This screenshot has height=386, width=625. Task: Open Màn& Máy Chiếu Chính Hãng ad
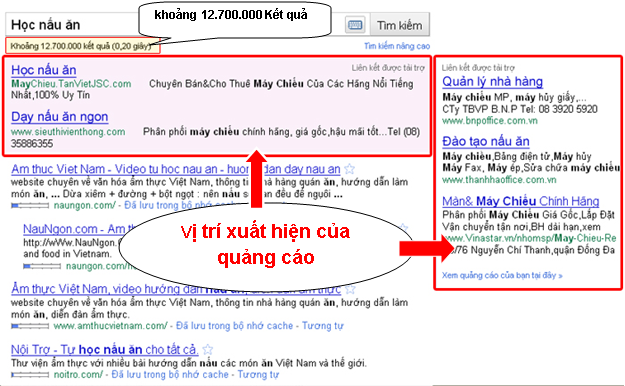pyautogui.click(x=521, y=201)
